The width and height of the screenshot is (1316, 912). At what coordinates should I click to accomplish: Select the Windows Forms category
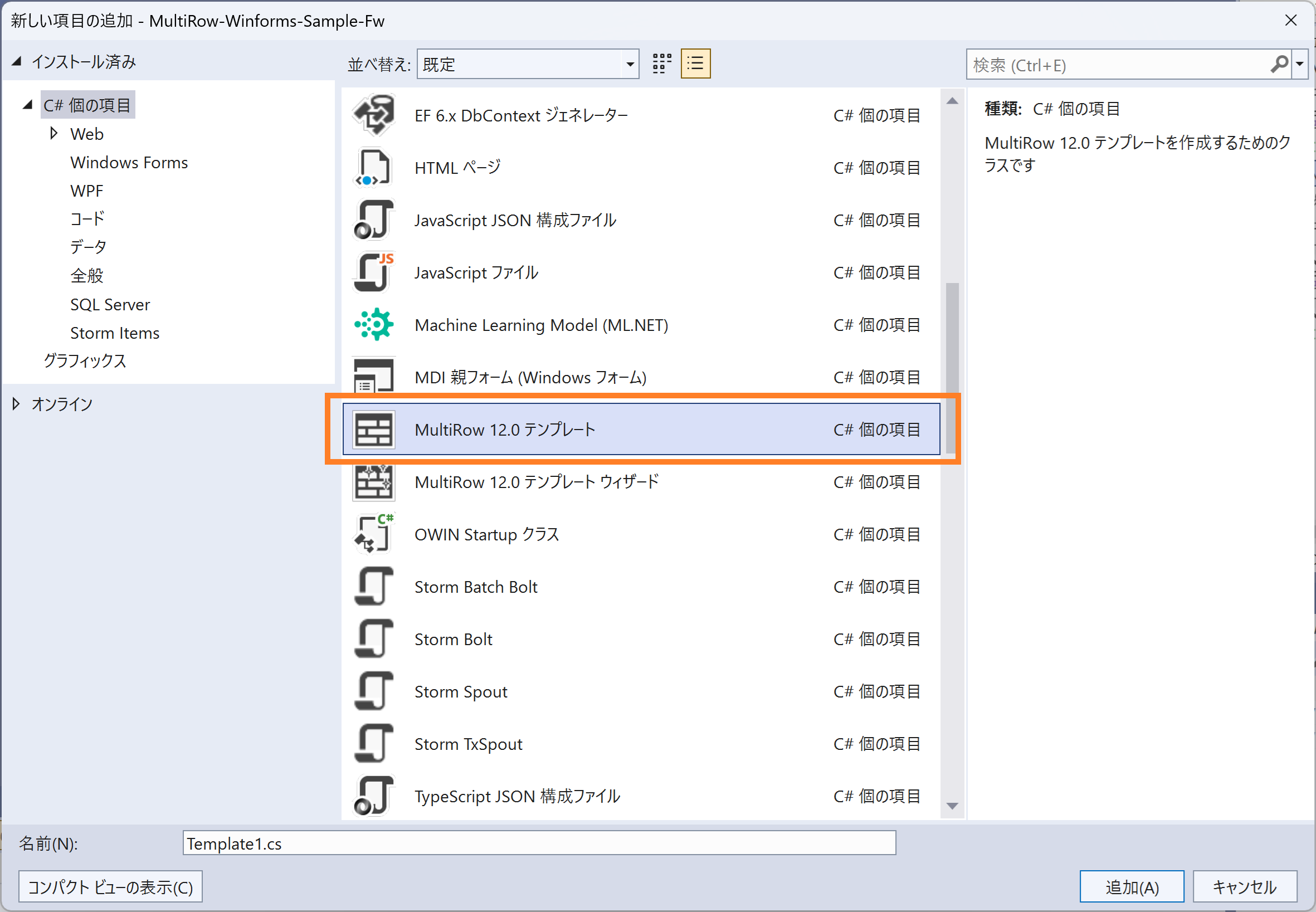(129, 162)
